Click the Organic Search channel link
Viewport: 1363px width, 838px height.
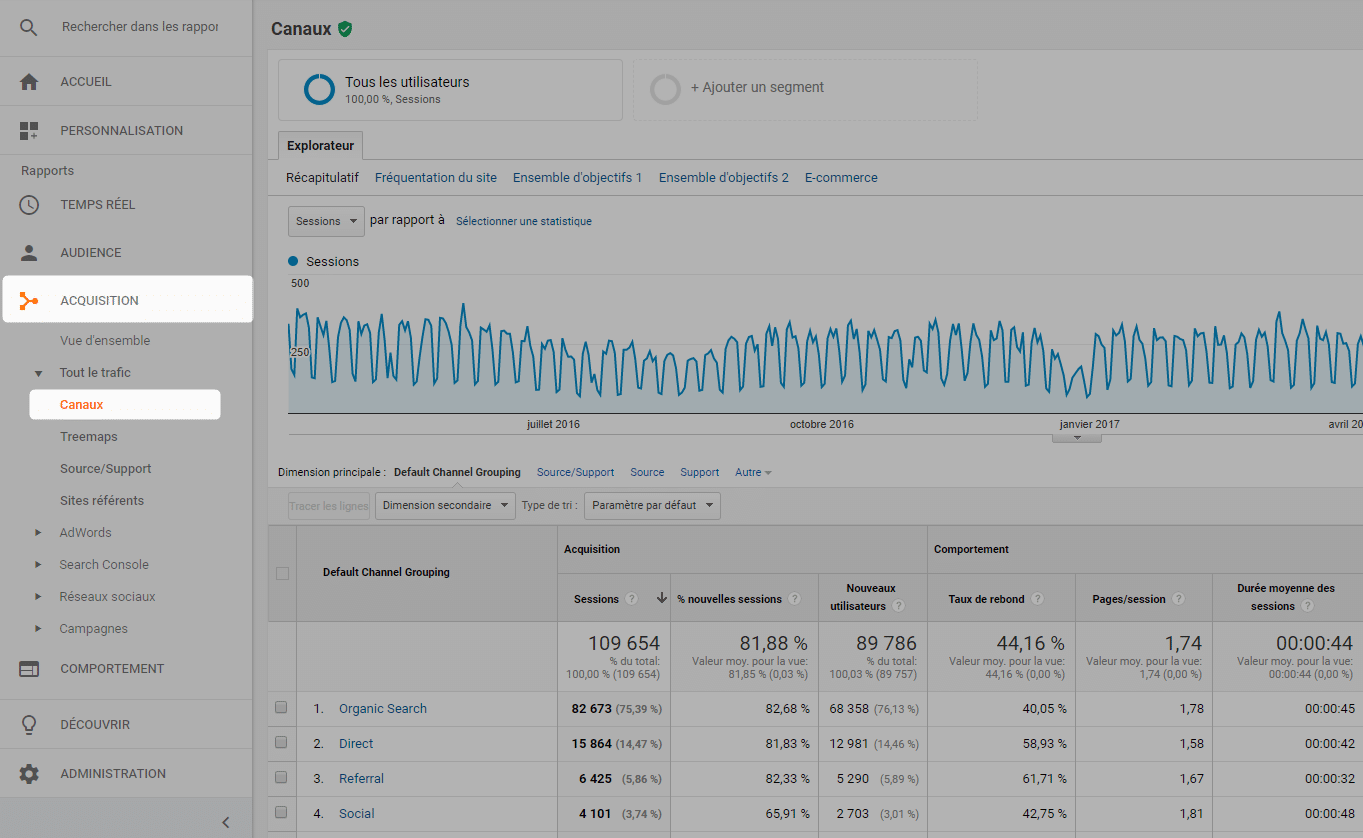[382, 709]
